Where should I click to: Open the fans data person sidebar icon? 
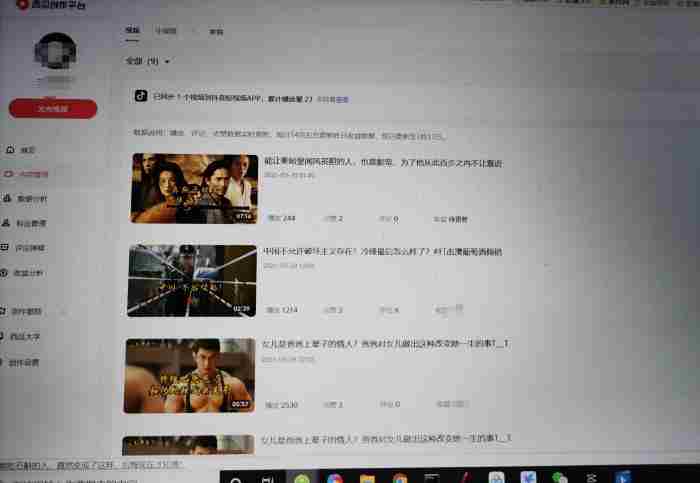pos(6,222)
